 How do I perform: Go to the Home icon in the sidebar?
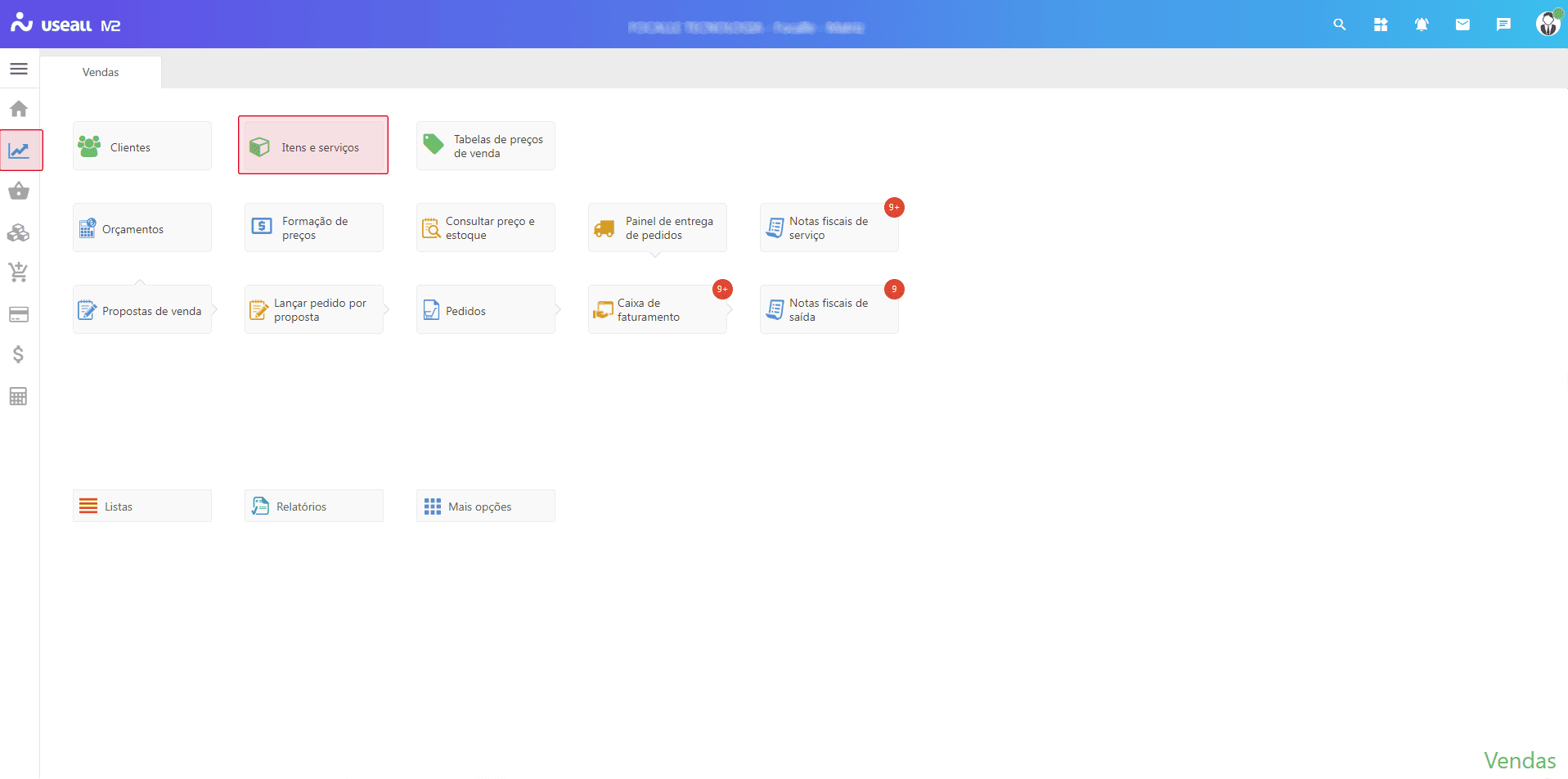coord(19,109)
